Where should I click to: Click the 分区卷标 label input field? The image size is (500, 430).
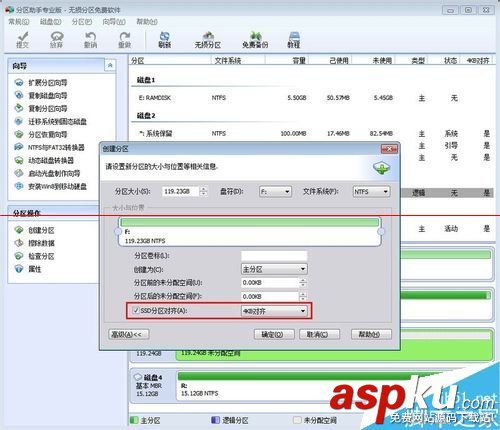click(274, 256)
